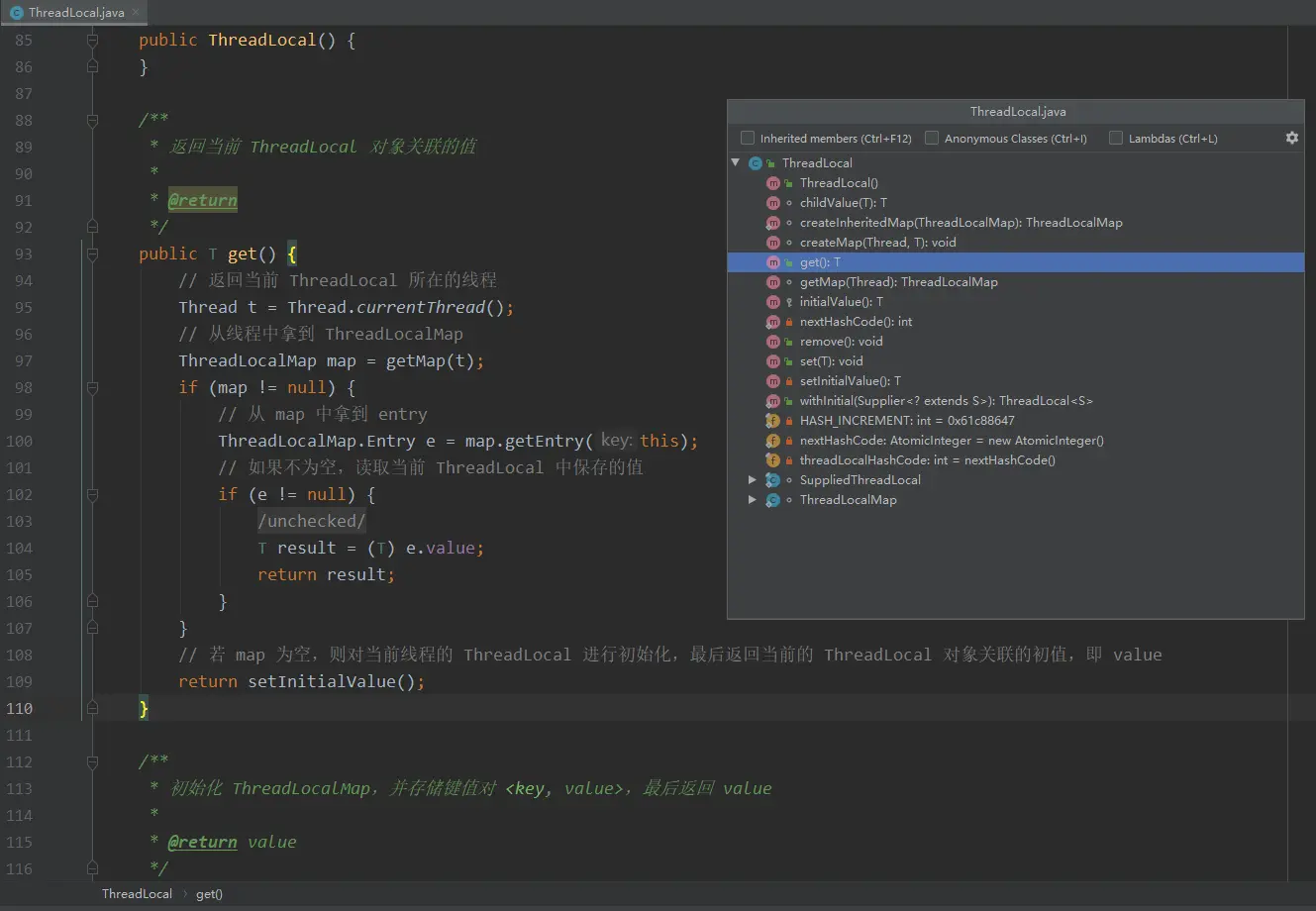Click @return tag on line 91

coord(202,201)
